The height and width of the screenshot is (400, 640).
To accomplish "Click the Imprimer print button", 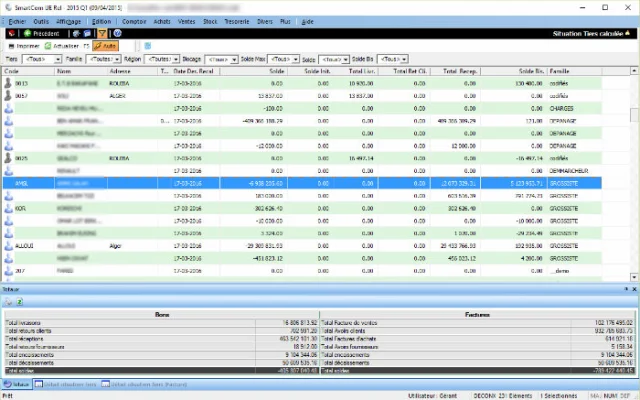I will (25, 45).
